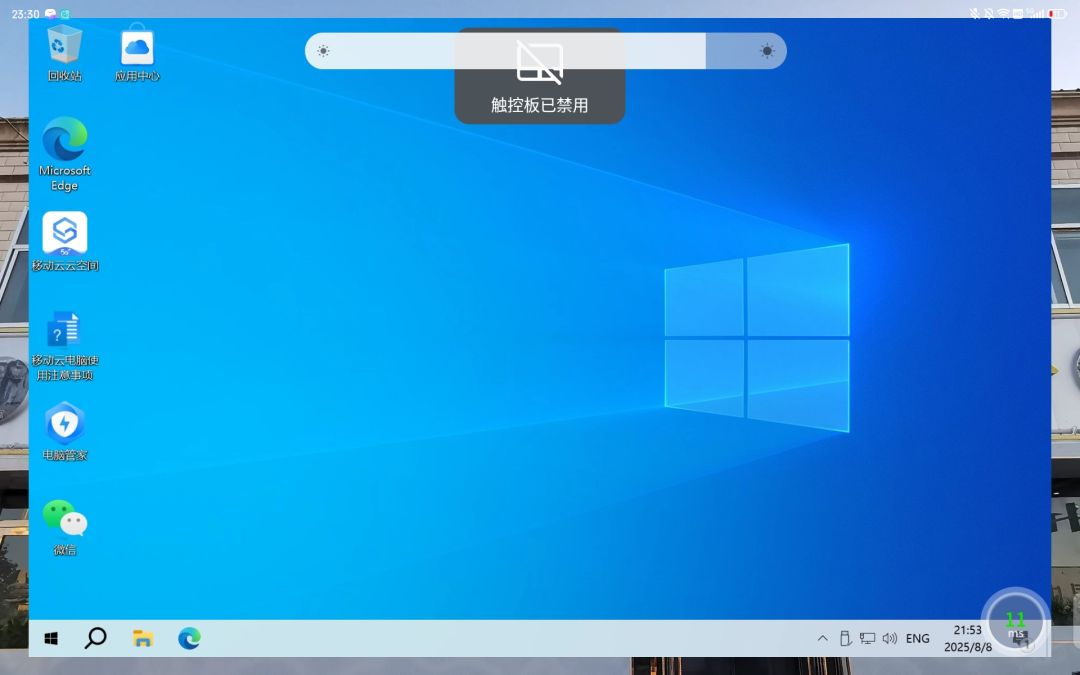Open the volume speaker tray icon
Viewport: 1080px width, 675px height.
coord(889,638)
